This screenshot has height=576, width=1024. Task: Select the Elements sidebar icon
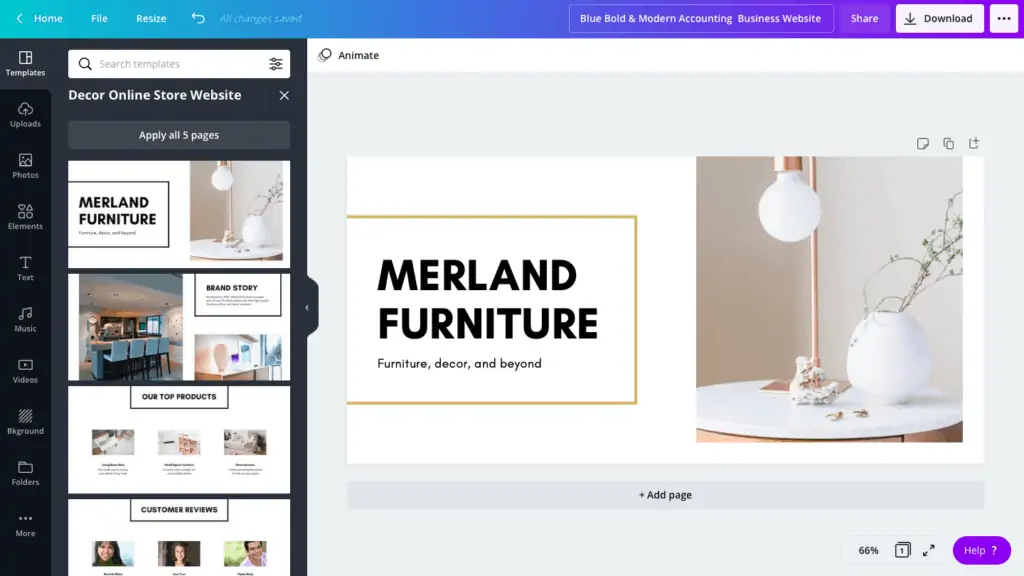[25, 217]
